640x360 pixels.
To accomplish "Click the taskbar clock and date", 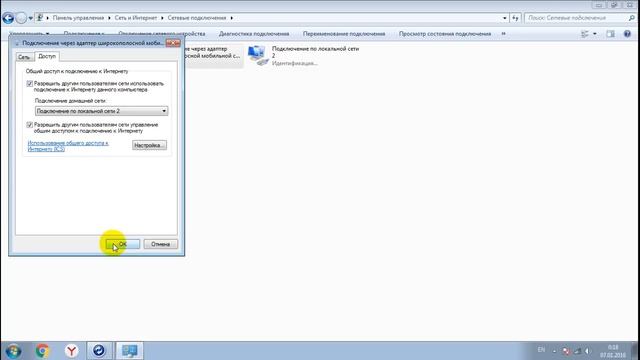I will pyautogui.click(x=613, y=351).
